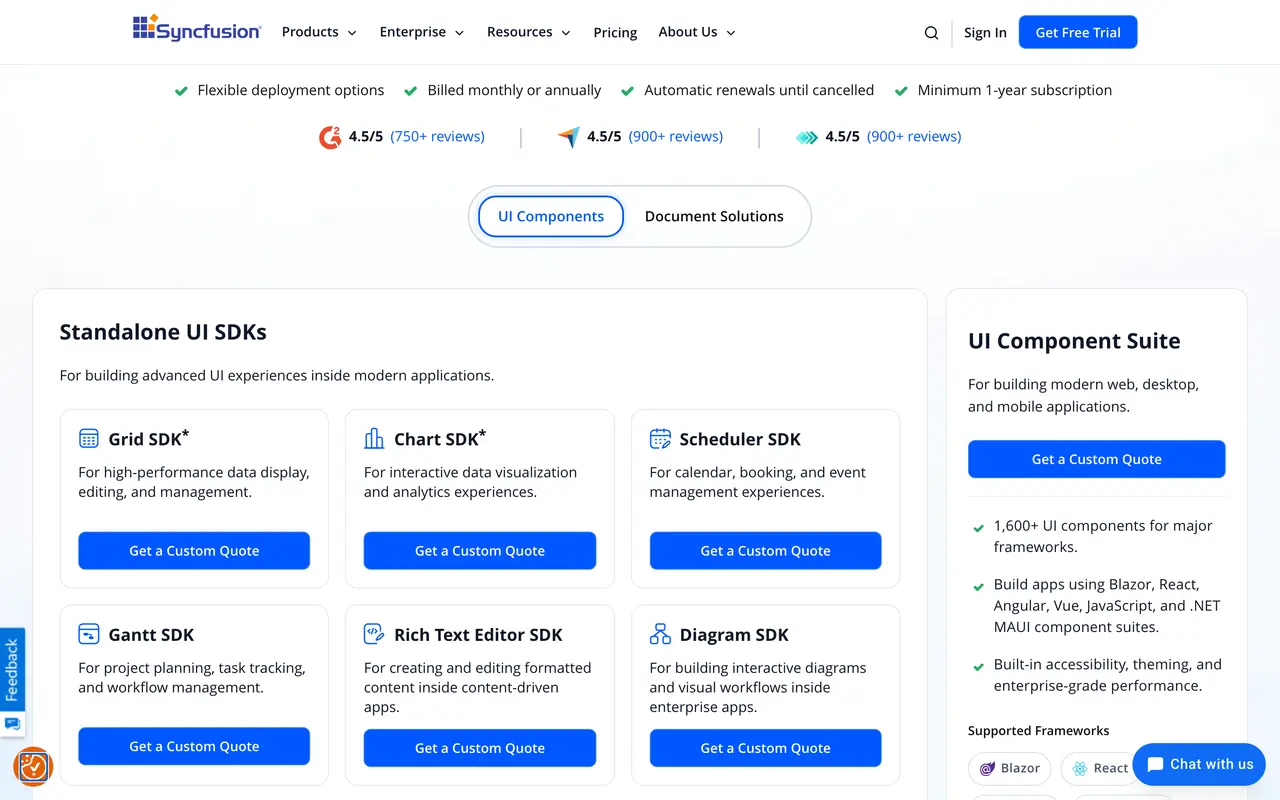Click the Standalone UI SDKs heading
1280x800 pixels.
tap(163, 332)
